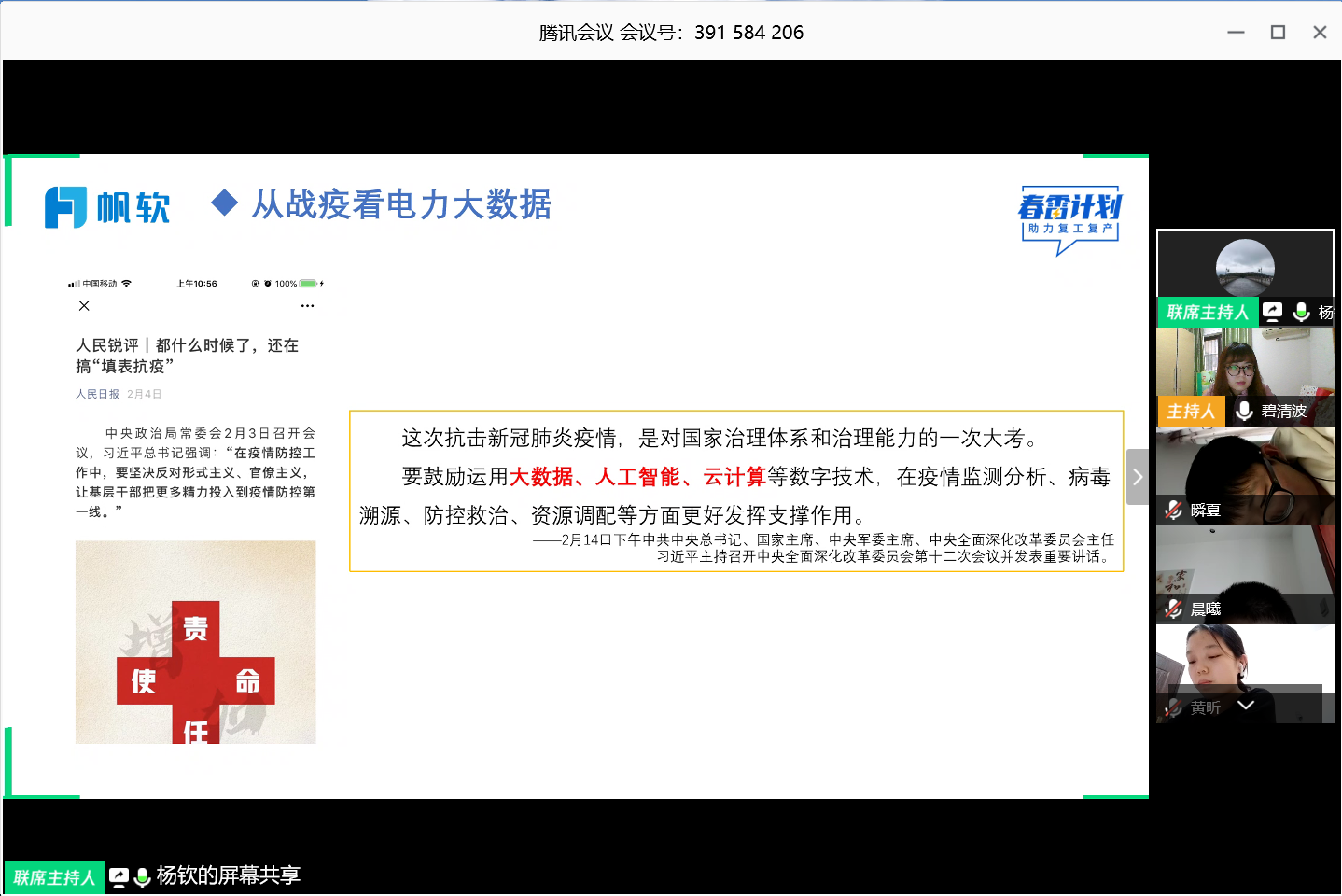This screenshot has height=896, width=1342.
Task: Click the screen share icon in bottom status bar
Action: pyautogui.click(x=119, y=876)
